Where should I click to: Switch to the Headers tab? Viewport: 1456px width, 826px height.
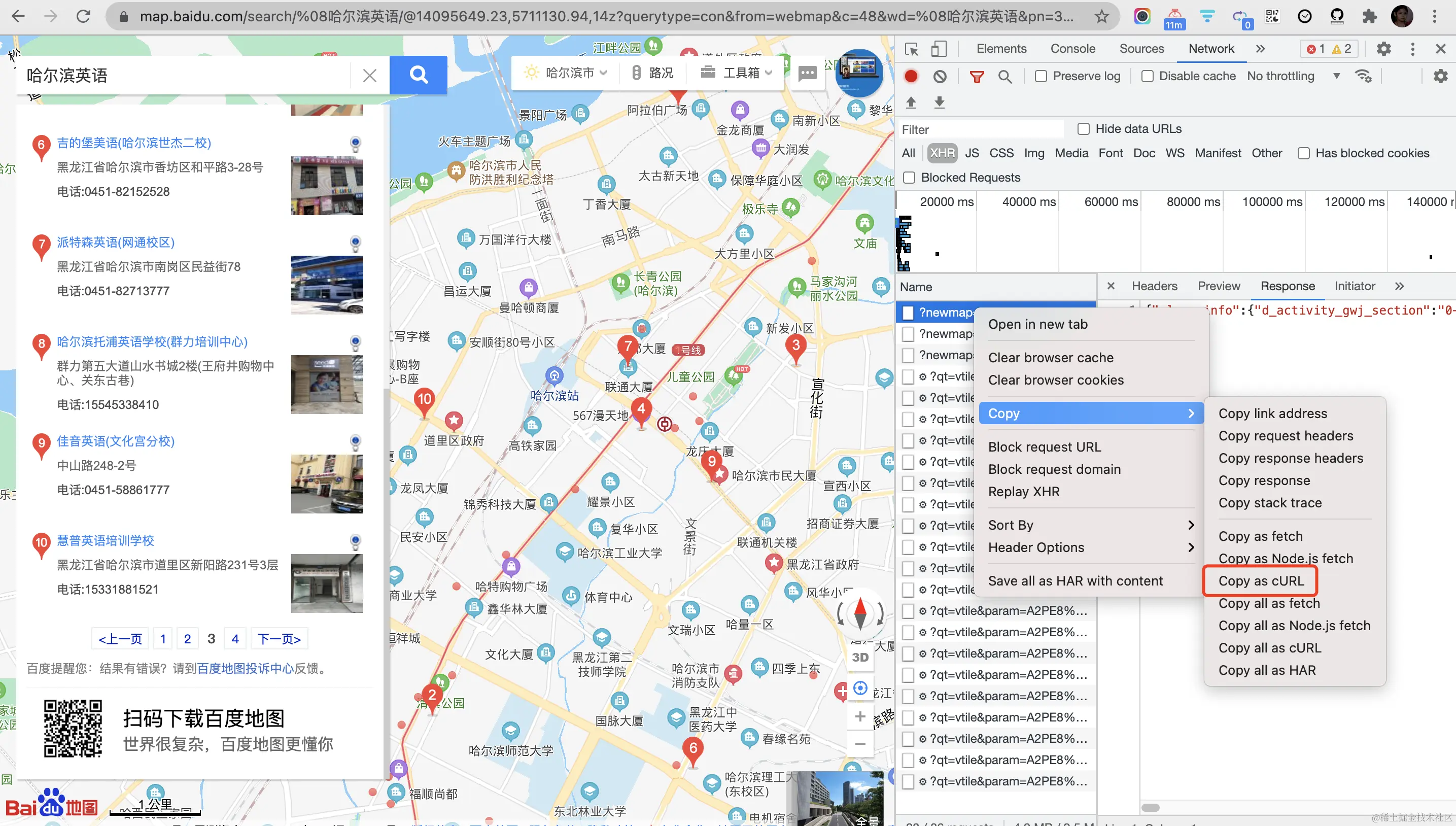point(1154,286)
